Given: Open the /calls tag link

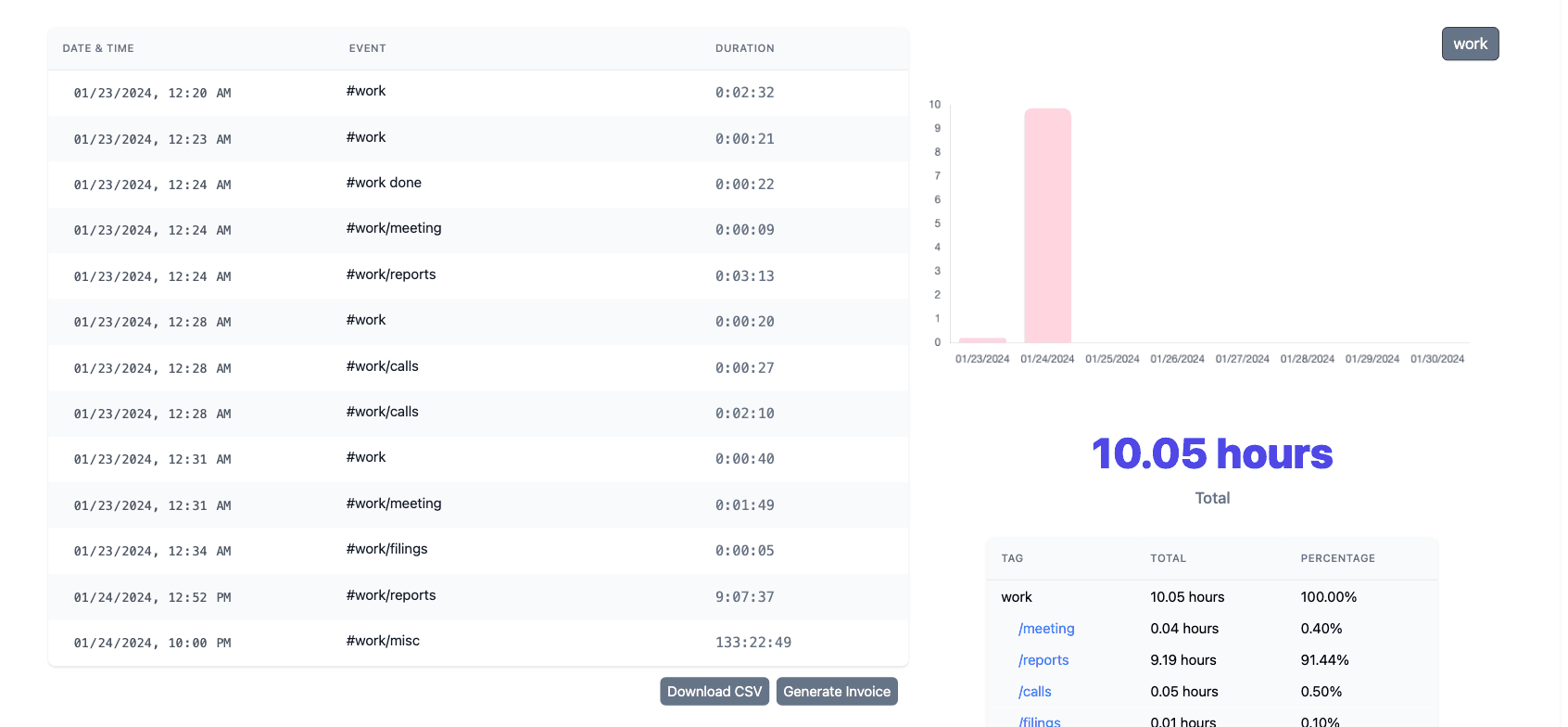Looking at the screenshot, I should (x=1035, y=692).
